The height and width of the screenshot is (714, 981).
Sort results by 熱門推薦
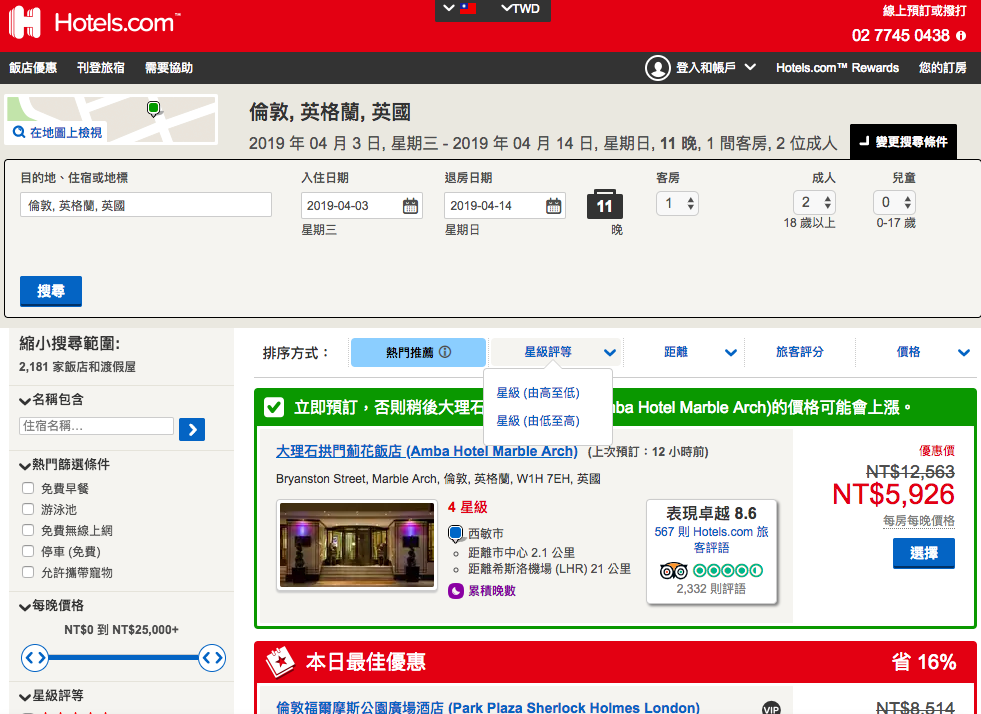point(418,352)
